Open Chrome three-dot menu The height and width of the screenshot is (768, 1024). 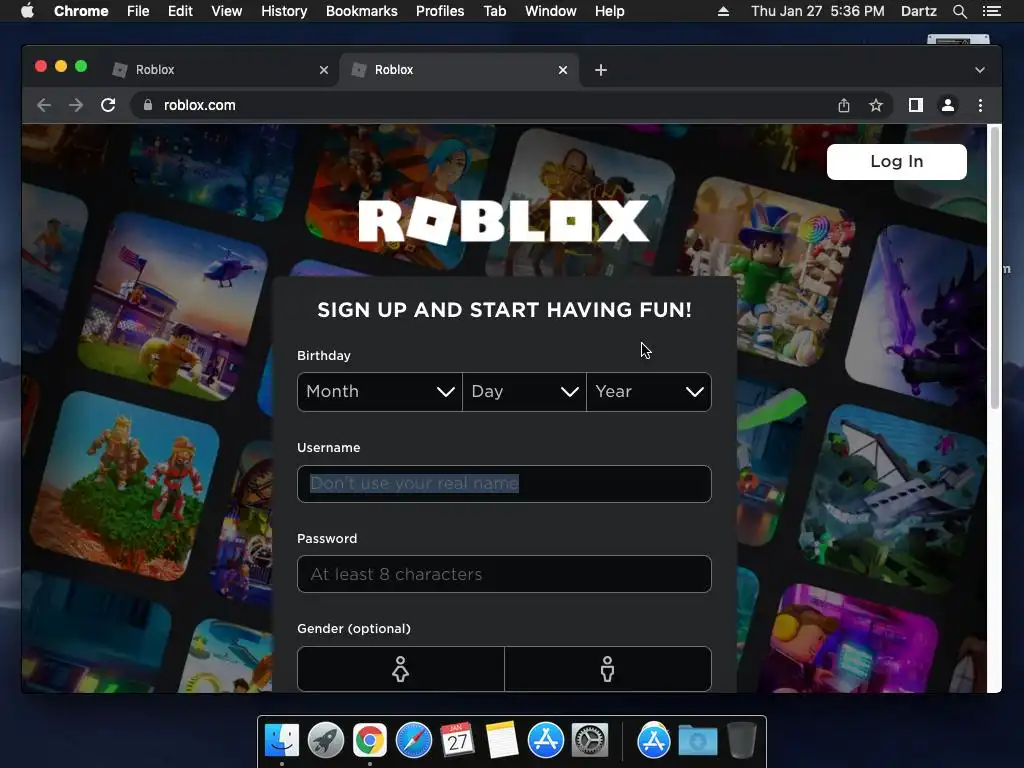980,105
